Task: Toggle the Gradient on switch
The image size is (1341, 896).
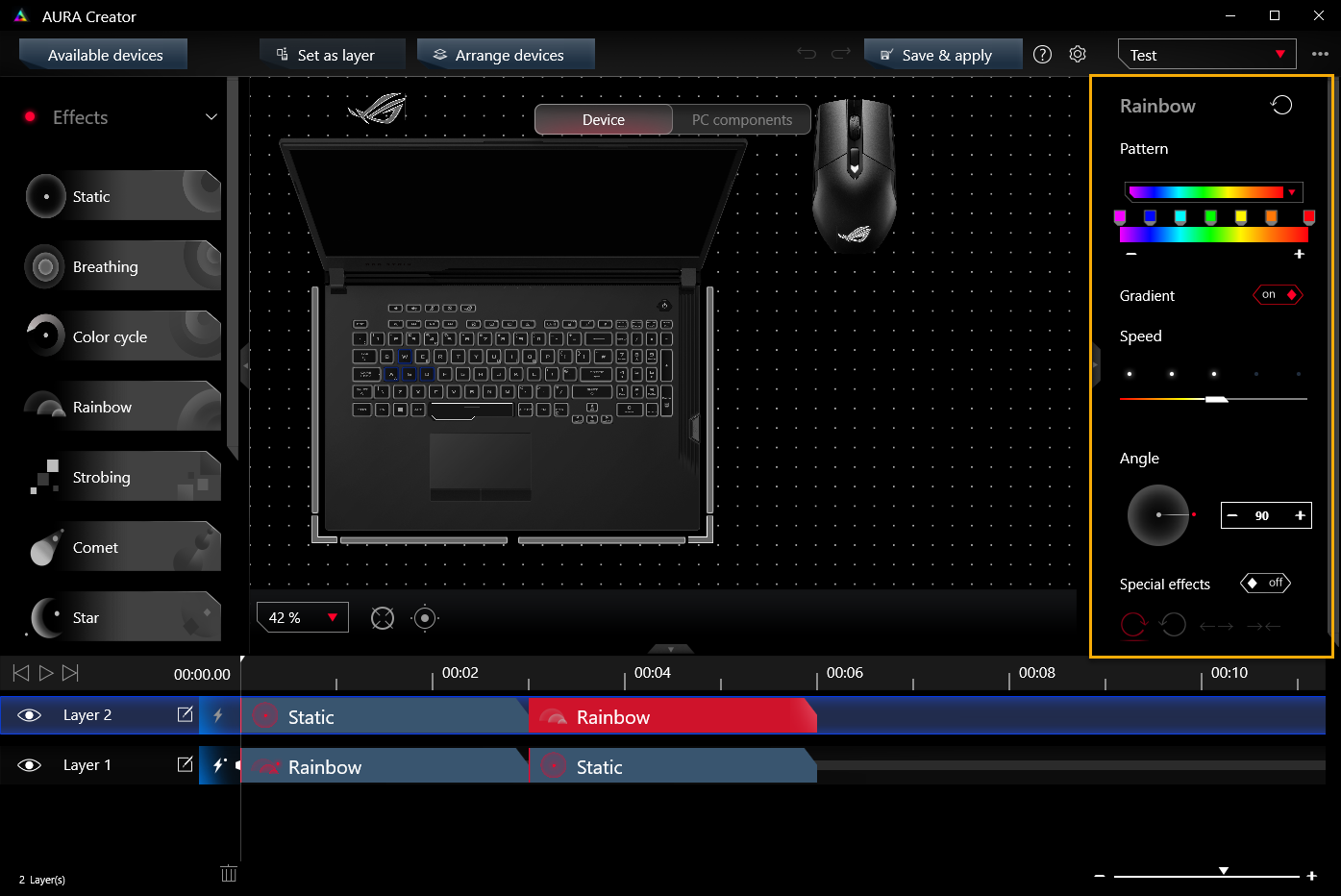Action: point(1278,295)
